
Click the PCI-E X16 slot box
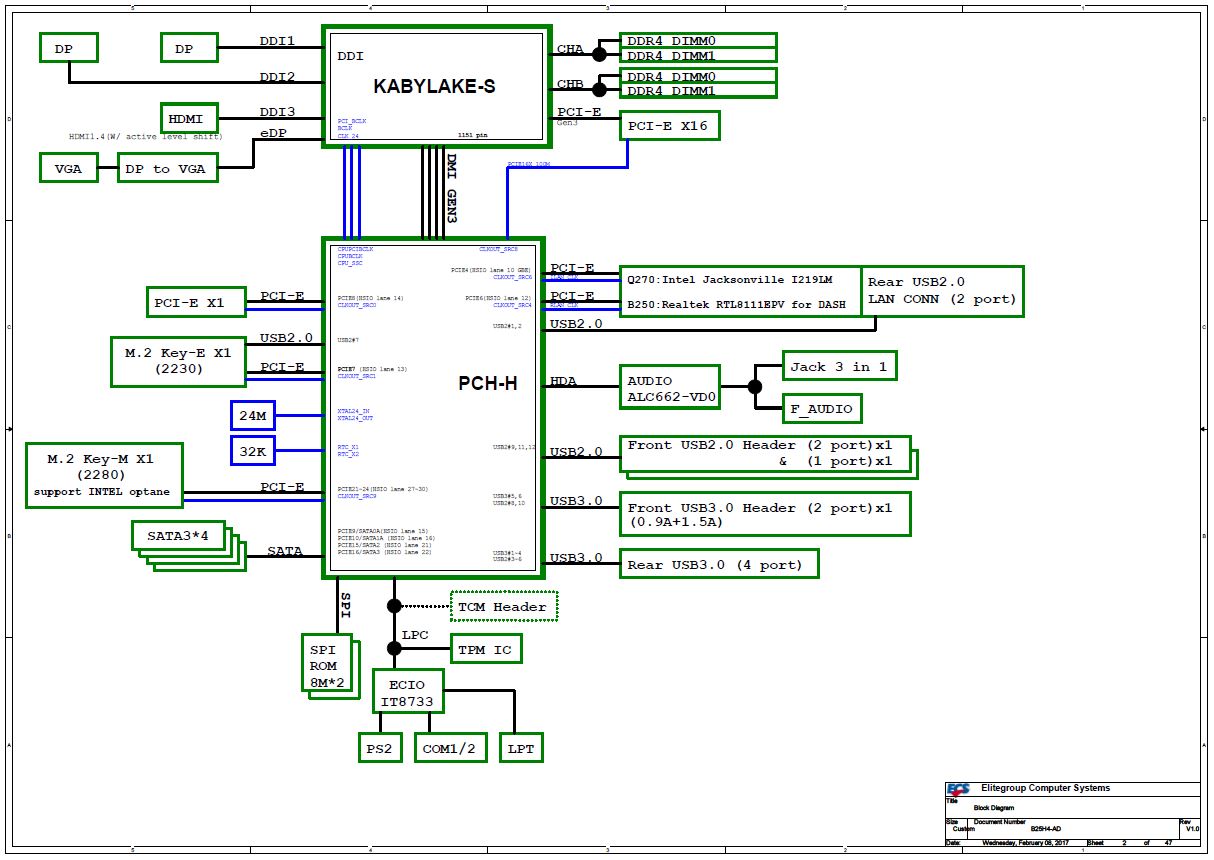pyautogui.click(x=669, y=126)
